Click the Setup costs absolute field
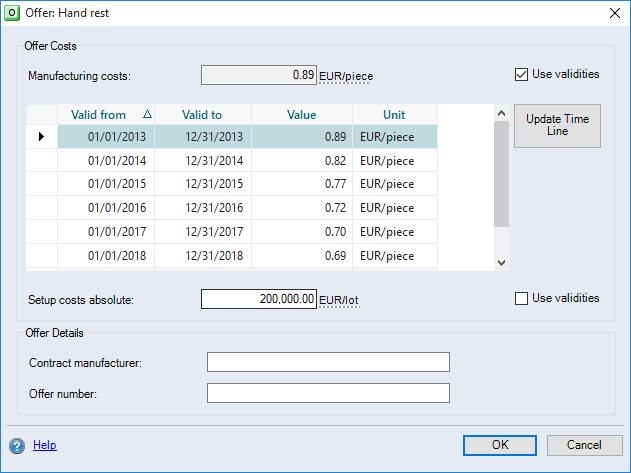The width and height of the screenshot is (631, 473). click(259, 299)
